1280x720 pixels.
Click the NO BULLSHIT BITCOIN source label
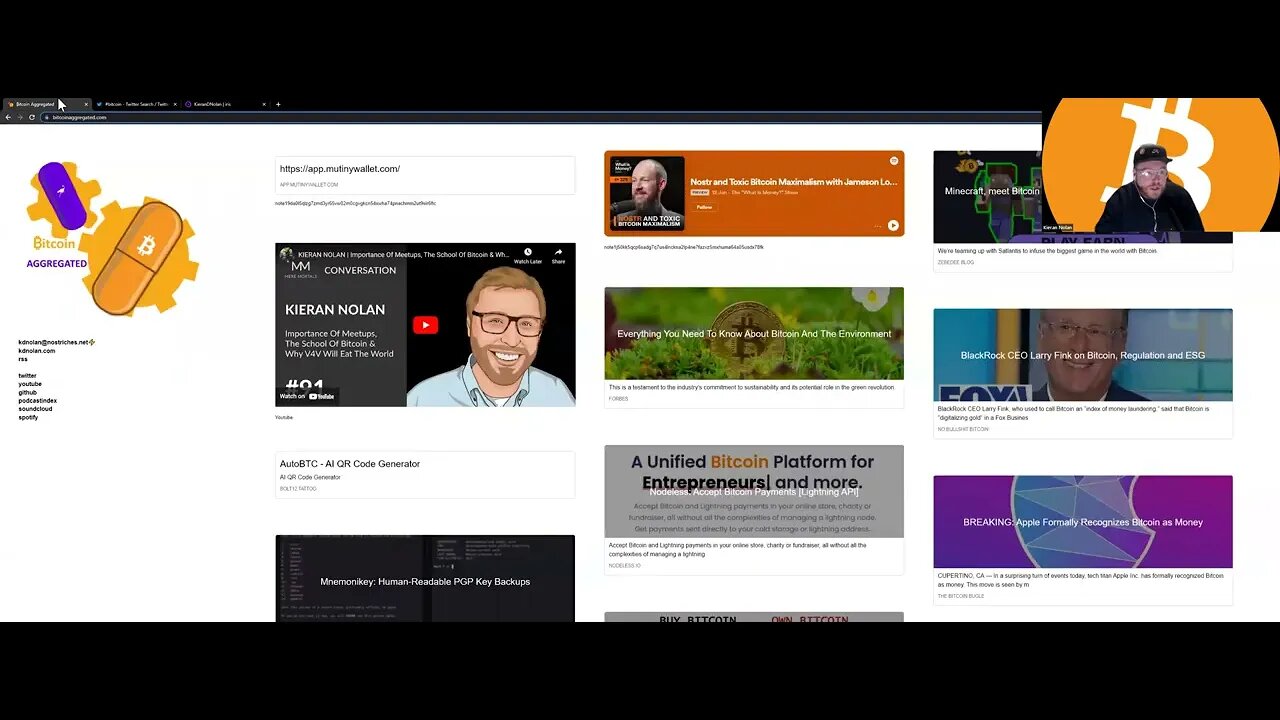(963, 429)
